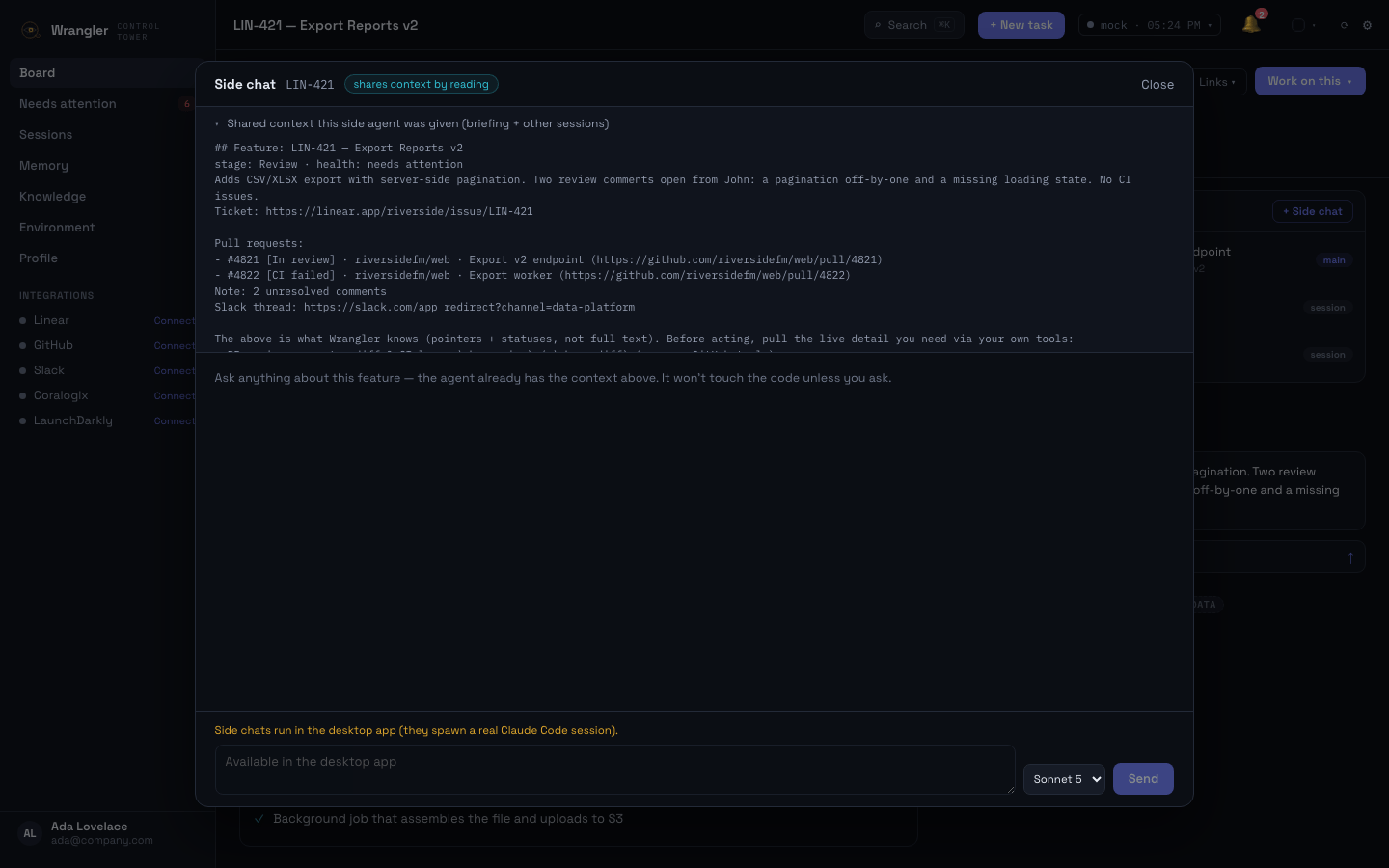Close the Side chat dialog
1389x868 pixels.
click(1157, 85)
